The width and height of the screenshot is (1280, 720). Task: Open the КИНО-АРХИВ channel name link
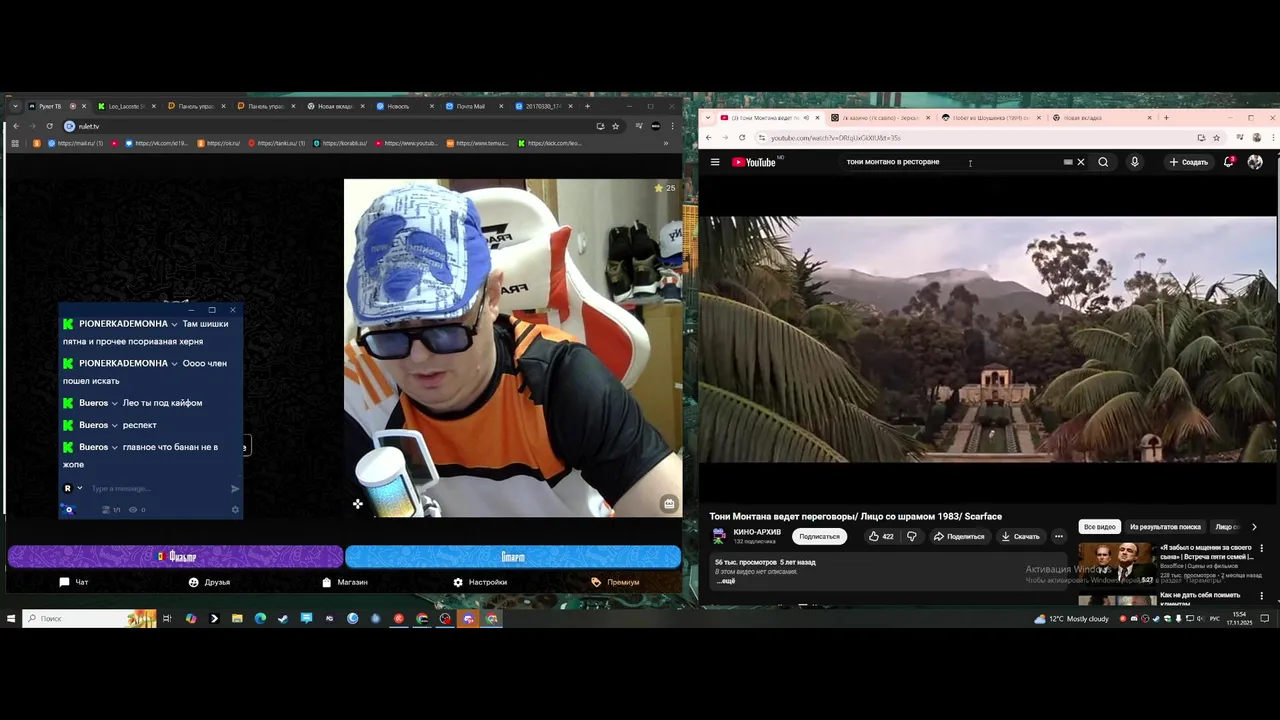757,532
